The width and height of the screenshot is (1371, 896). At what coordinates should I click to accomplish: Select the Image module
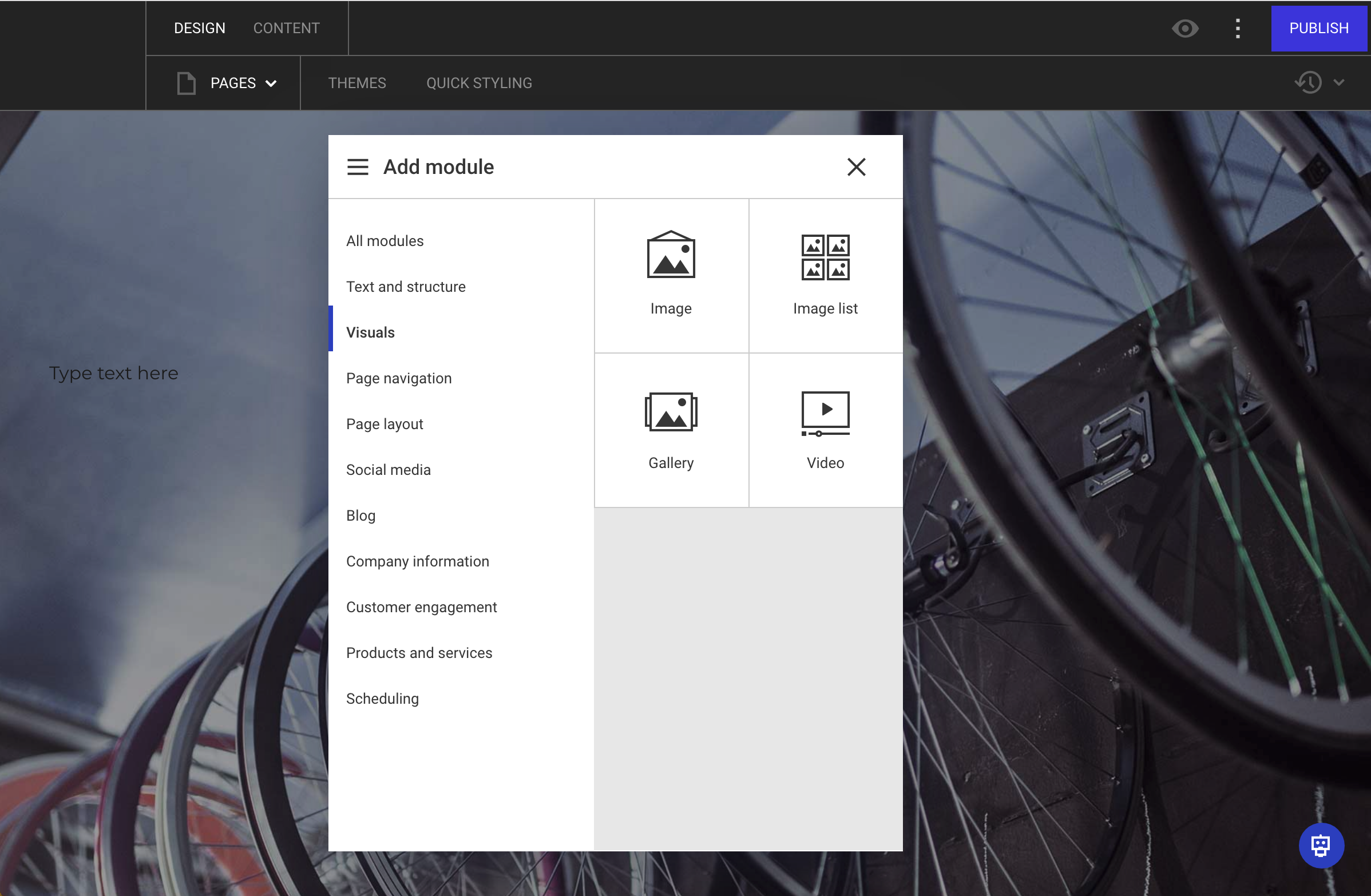click(671, 275)
